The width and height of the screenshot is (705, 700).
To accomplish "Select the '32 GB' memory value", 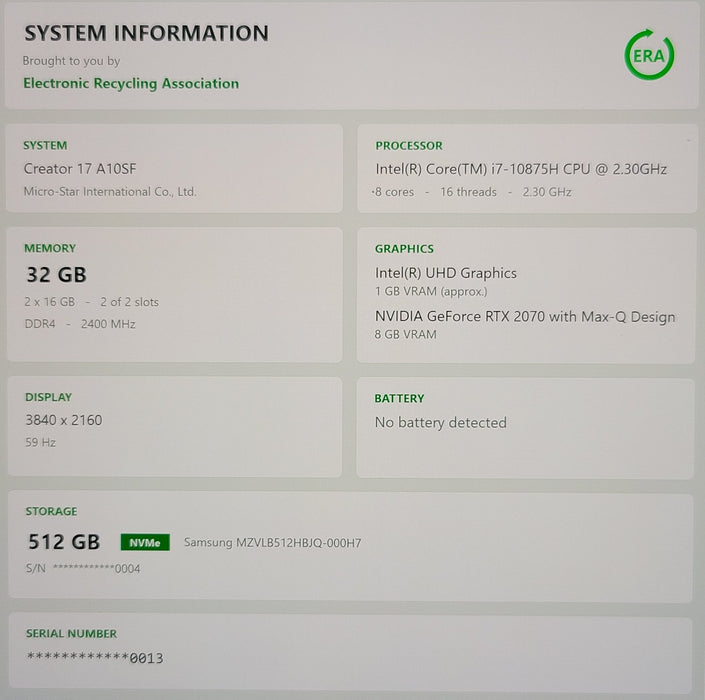I will point(57,275).
